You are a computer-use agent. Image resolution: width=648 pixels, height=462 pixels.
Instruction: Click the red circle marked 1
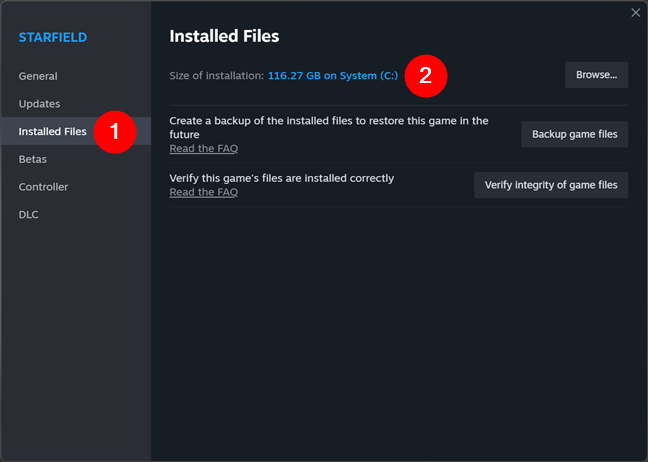[x=114, y=132]
